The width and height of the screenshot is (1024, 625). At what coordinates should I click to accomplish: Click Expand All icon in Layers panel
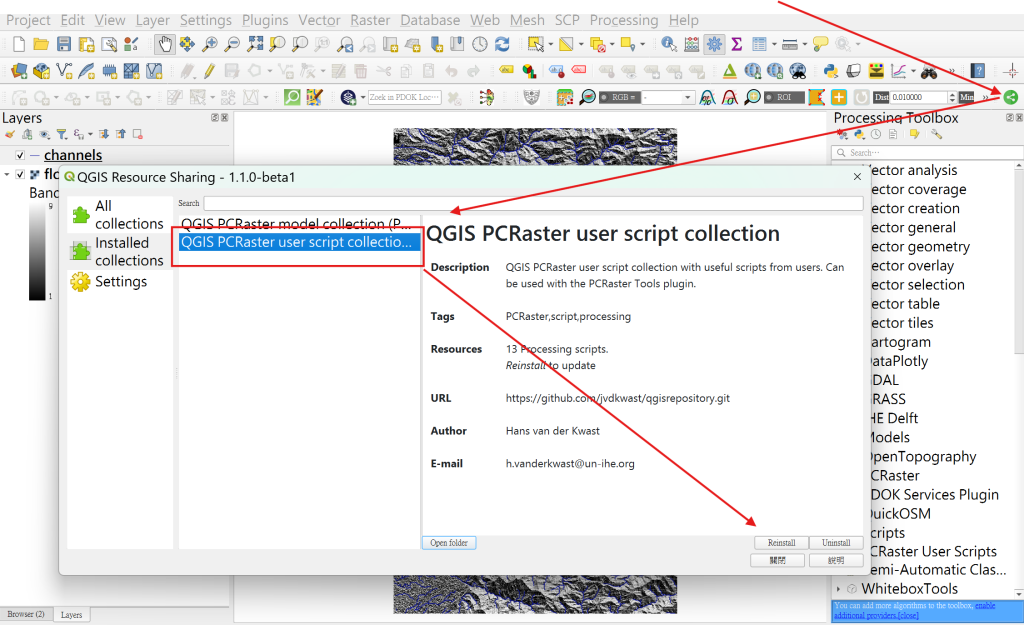click(103, 135)
